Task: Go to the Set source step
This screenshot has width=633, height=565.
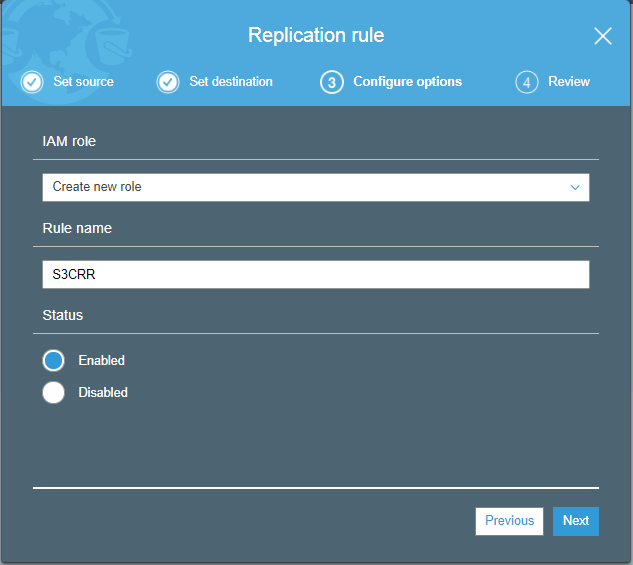Action: (x=84, y=82)
